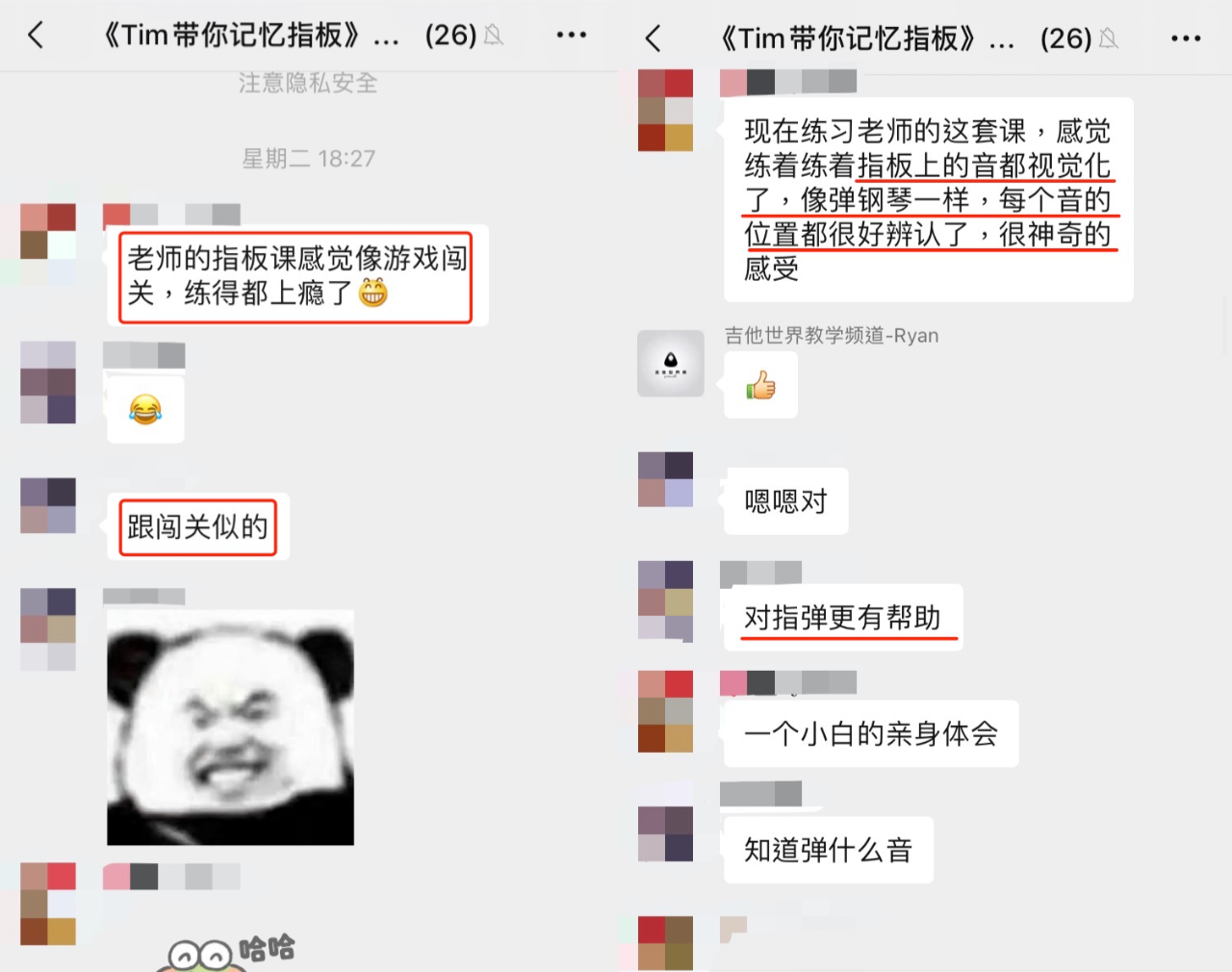Open the panda face meme image
The width and height of the screenshot is (1232, 972).
(x=230, y=728)
